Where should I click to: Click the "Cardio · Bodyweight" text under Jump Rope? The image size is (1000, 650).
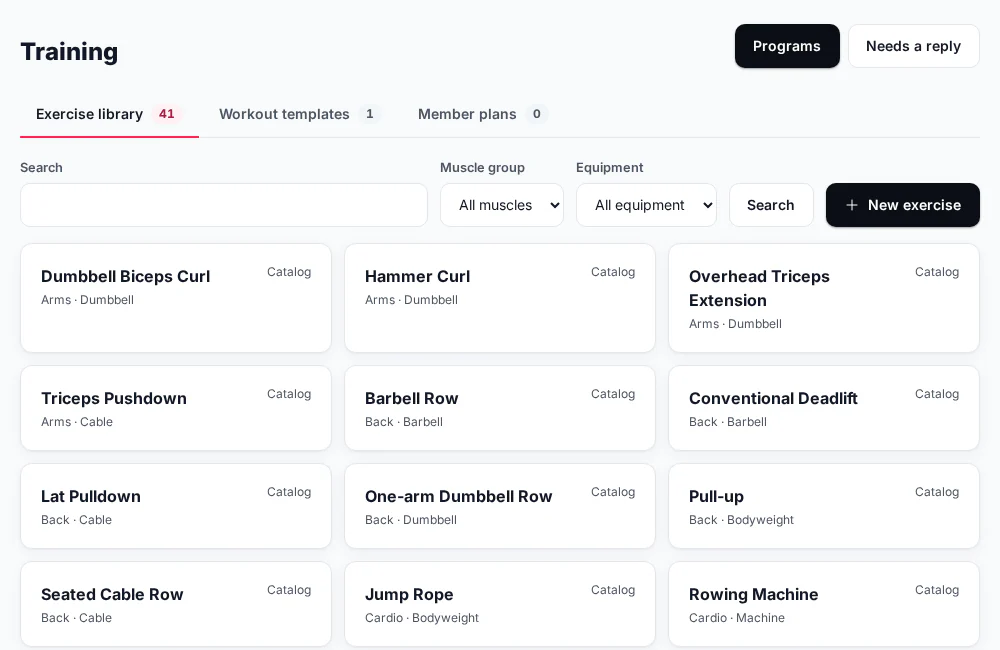[422, 617]
